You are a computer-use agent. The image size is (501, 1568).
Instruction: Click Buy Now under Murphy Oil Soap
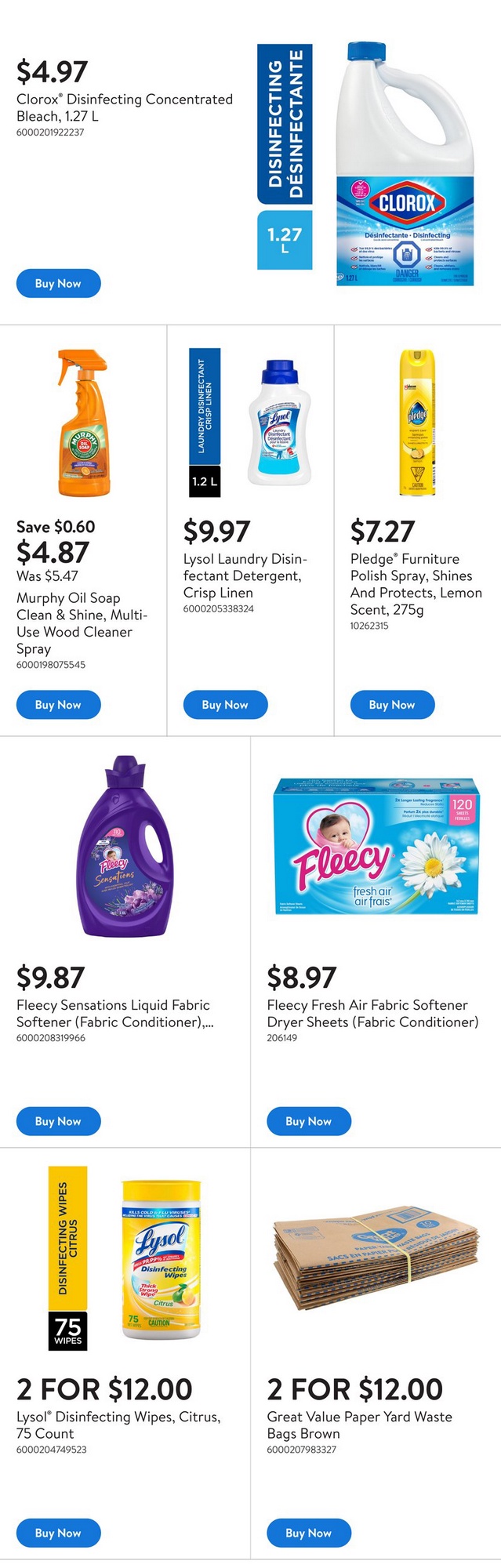(59, 705)
